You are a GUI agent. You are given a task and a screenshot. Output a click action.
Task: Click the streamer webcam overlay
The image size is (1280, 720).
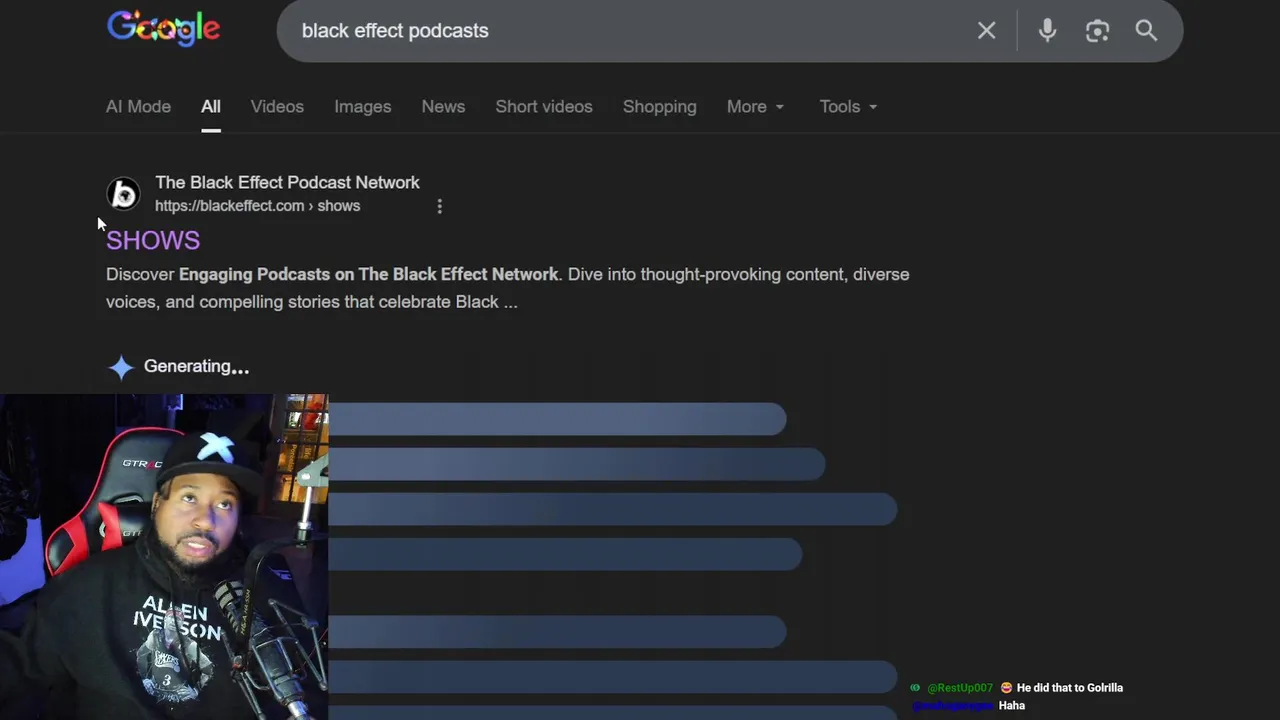[164, 557]
